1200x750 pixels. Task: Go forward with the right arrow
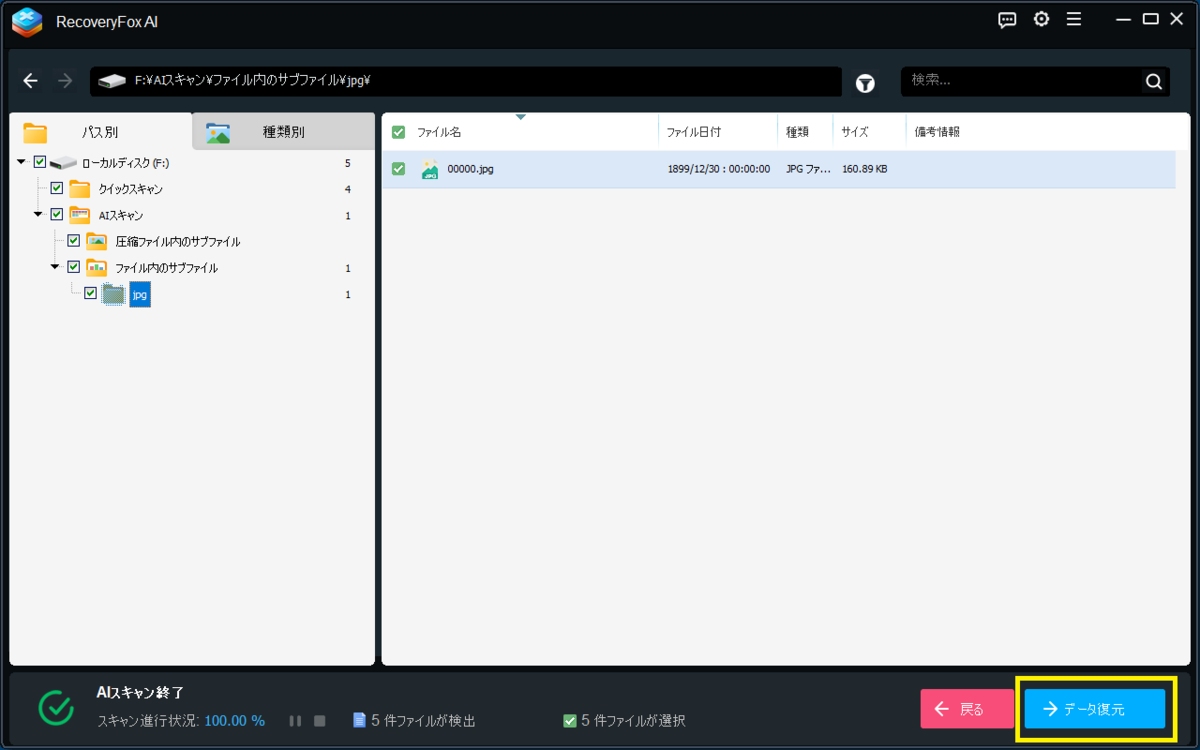pyautogui.click(x=65, y=81)
